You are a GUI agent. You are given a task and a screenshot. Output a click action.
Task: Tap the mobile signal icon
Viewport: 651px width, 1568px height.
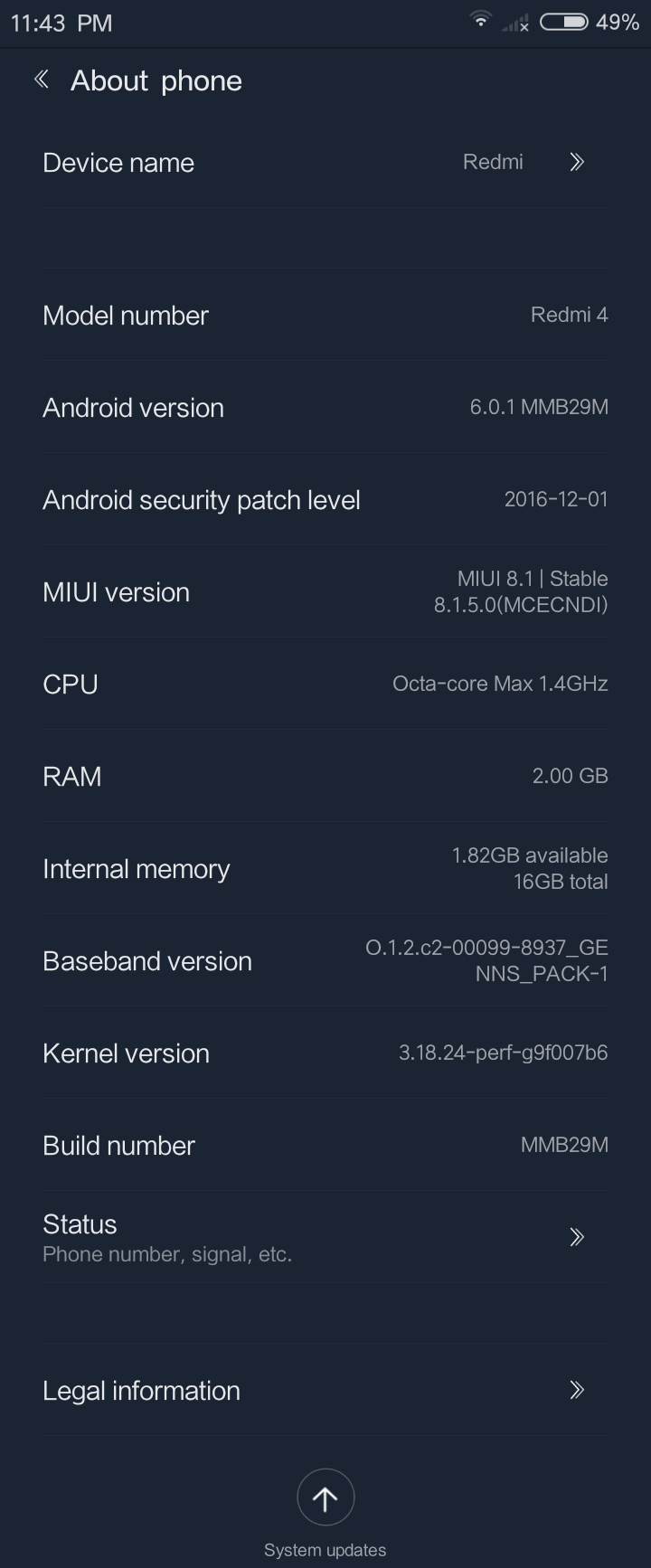515,24
